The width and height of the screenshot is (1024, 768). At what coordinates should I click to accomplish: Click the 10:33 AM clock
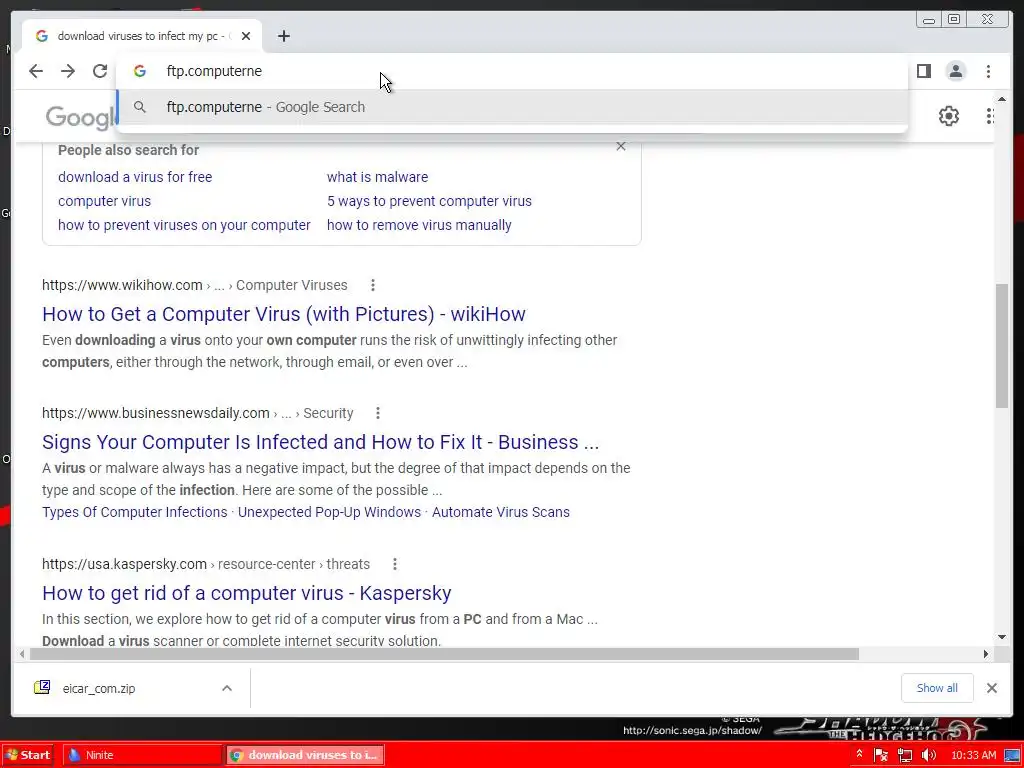974,755
